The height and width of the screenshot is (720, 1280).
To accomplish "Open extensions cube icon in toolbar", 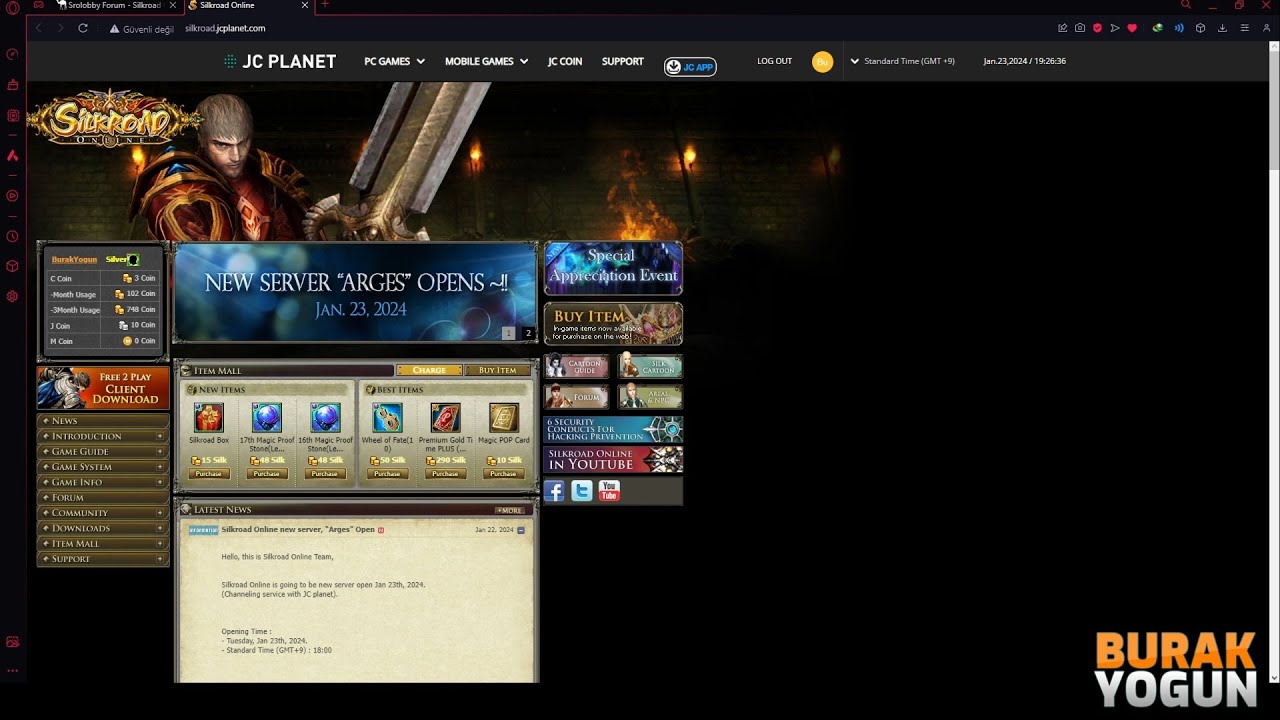I will (x=1200, y=28).
